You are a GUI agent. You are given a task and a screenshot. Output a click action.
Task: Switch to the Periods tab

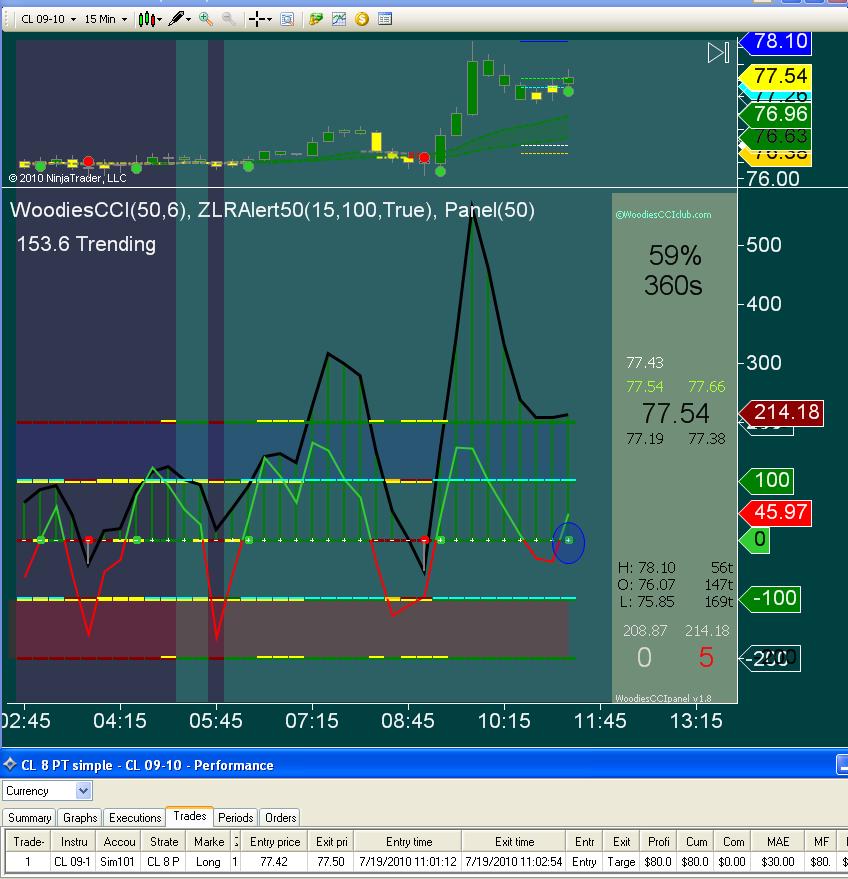[x=235, y=818]
